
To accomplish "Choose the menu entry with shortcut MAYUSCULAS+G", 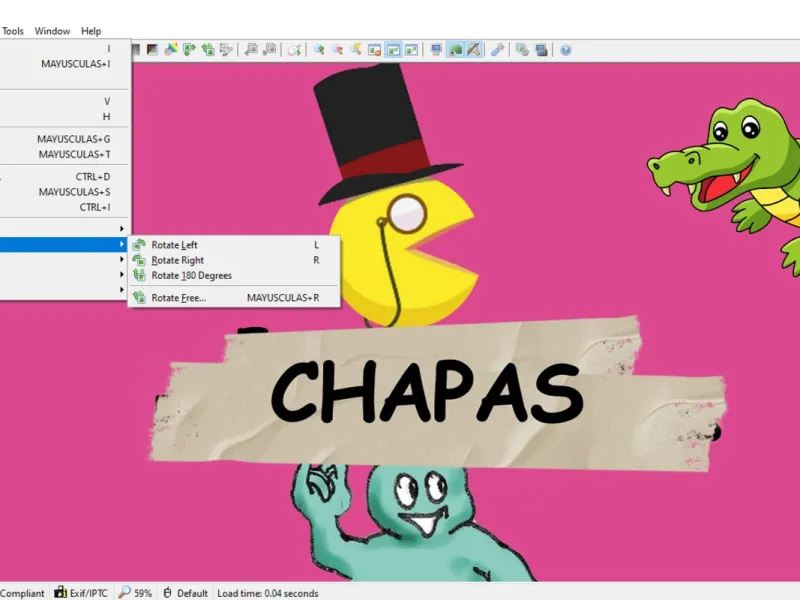I will coord(64,139).
